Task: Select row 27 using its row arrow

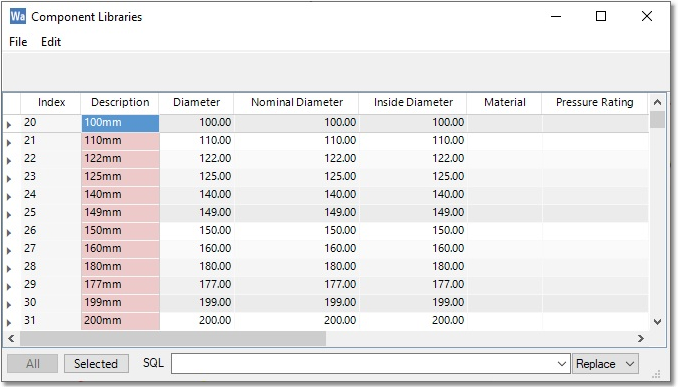Action: click(x=10, y=250)
